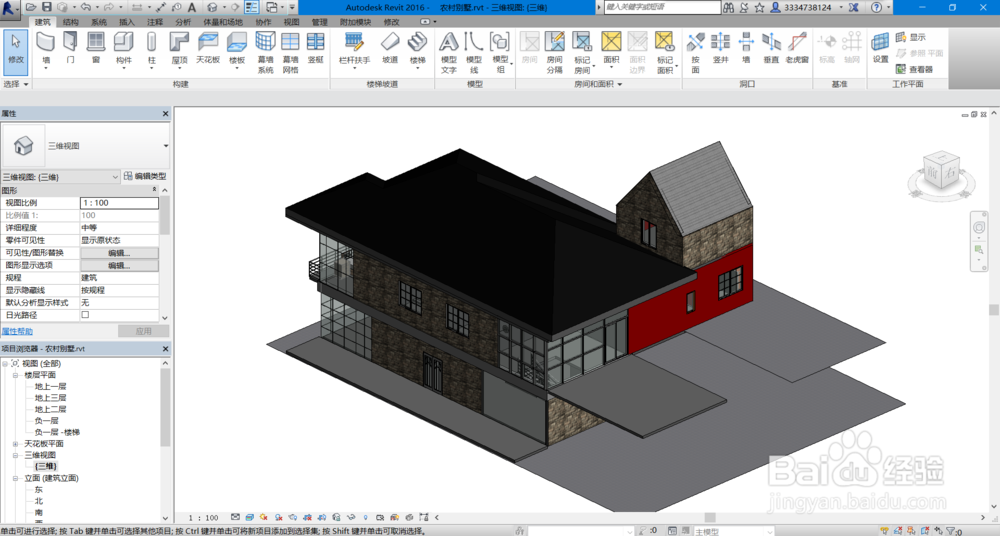Open the 地上一层 floor plan

50,386
